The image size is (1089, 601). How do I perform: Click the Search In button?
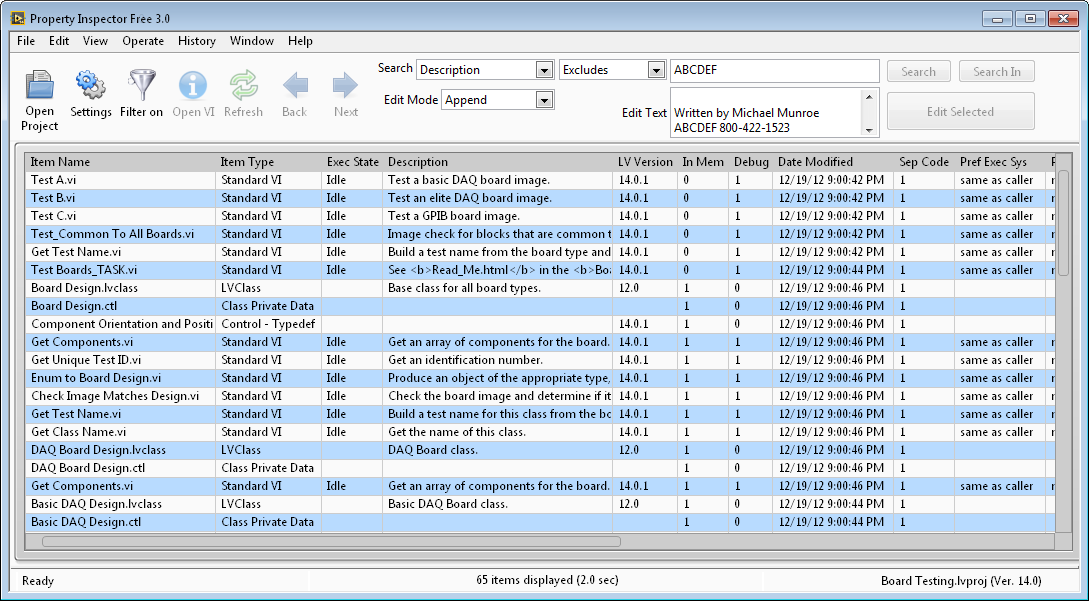point(997,72)
